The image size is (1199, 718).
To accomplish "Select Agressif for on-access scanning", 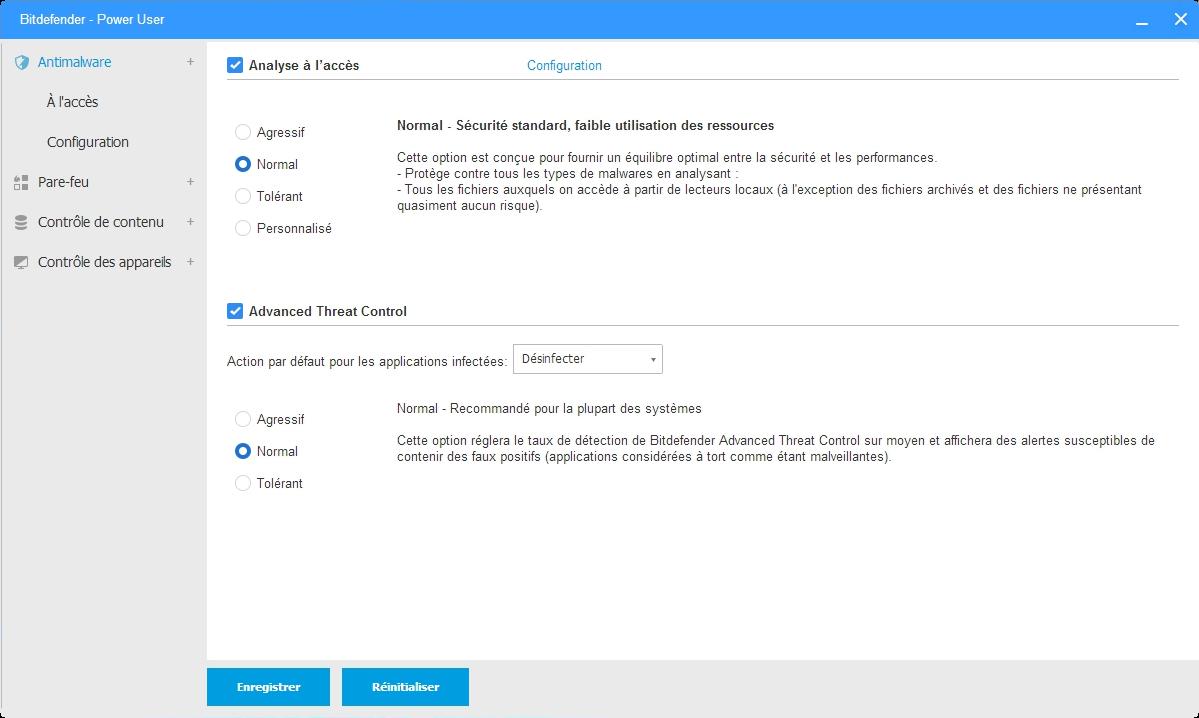I will click(x=242, y=132).
